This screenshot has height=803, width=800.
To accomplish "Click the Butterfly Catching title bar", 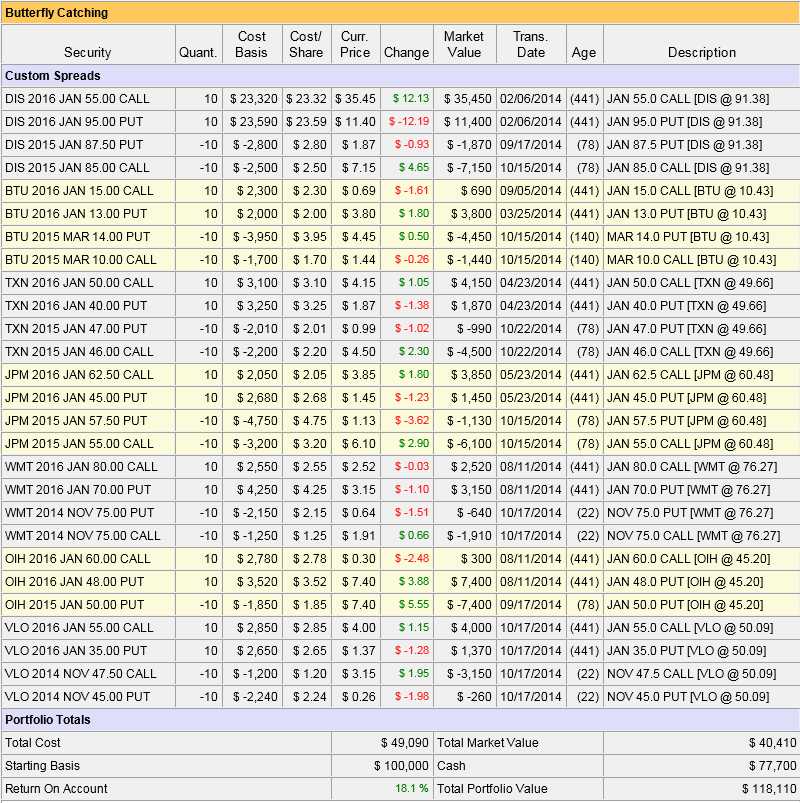I will (57, 13).
